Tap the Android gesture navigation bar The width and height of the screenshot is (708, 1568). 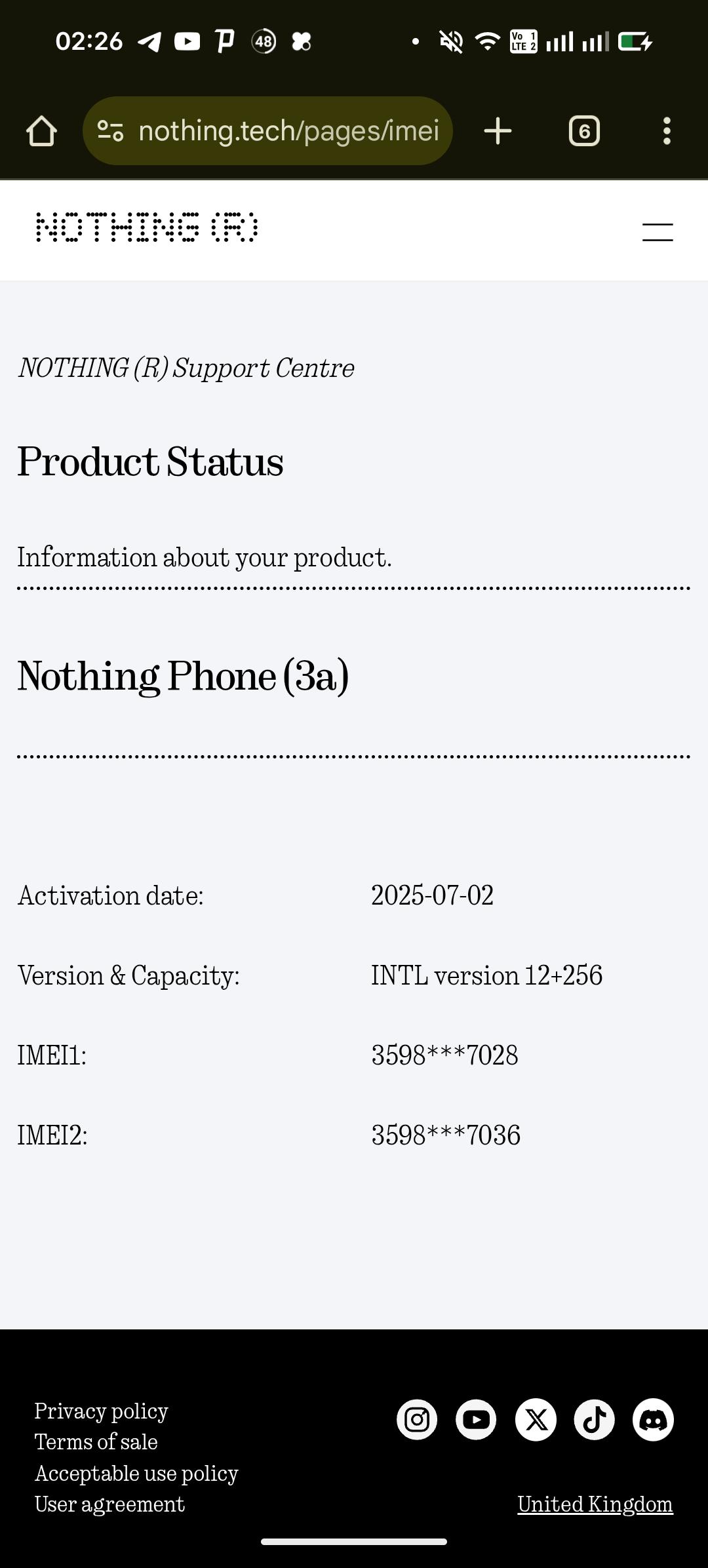click(354, 1542)
